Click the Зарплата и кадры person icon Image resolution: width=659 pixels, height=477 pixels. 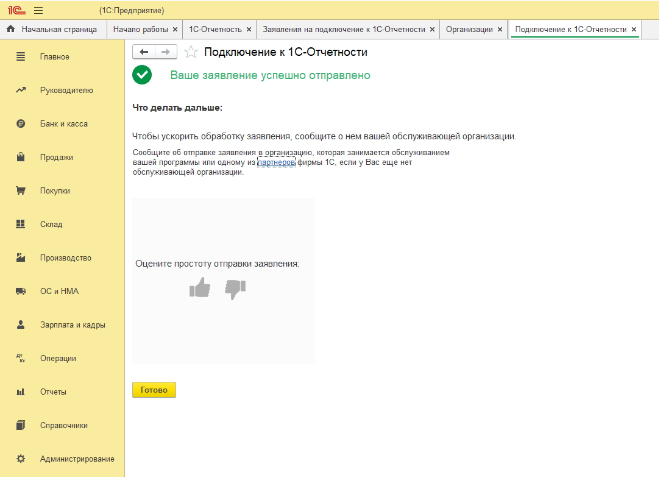pyautogui.click(x=21, y=324)
